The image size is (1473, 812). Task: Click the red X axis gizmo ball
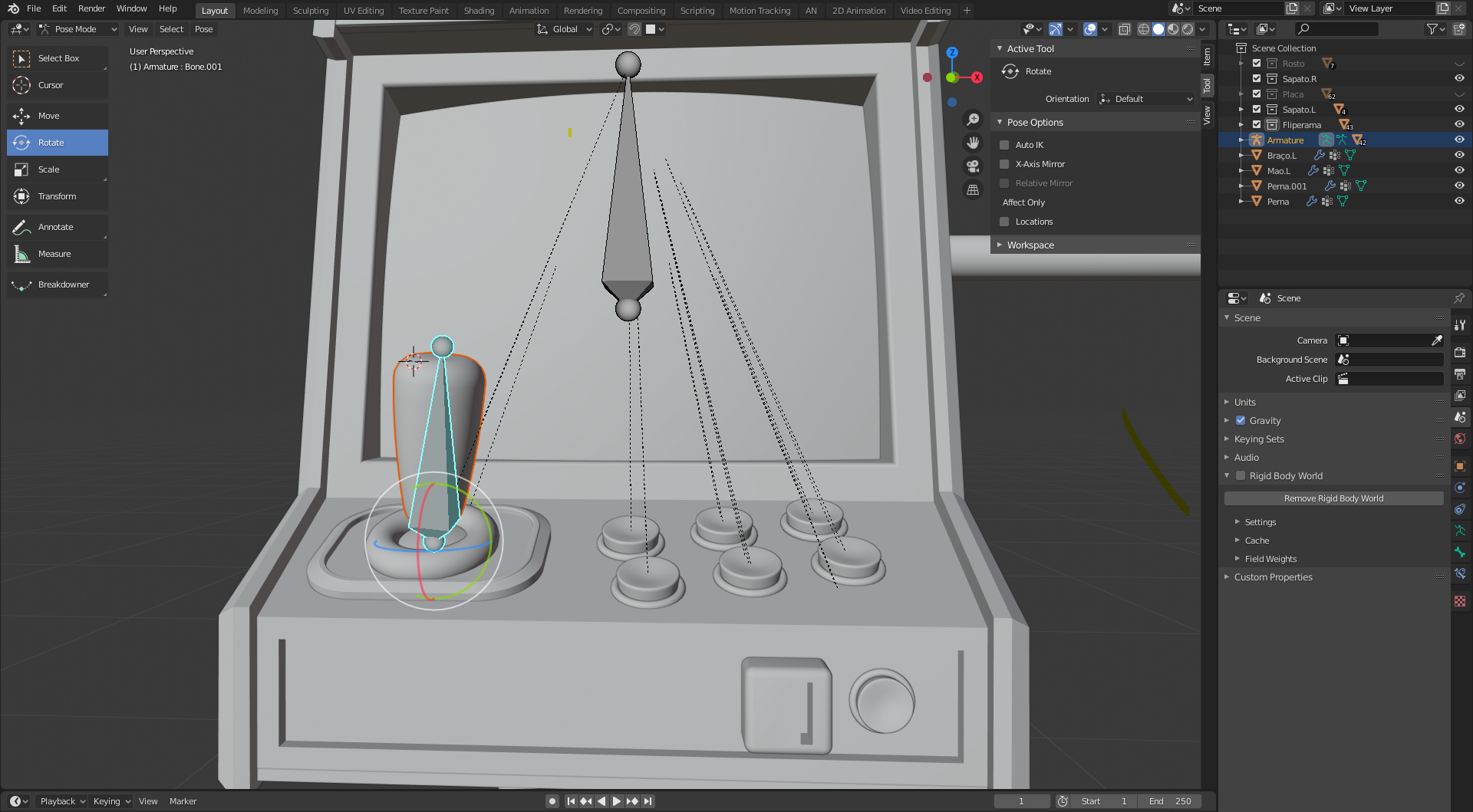[x=977, y=77]
